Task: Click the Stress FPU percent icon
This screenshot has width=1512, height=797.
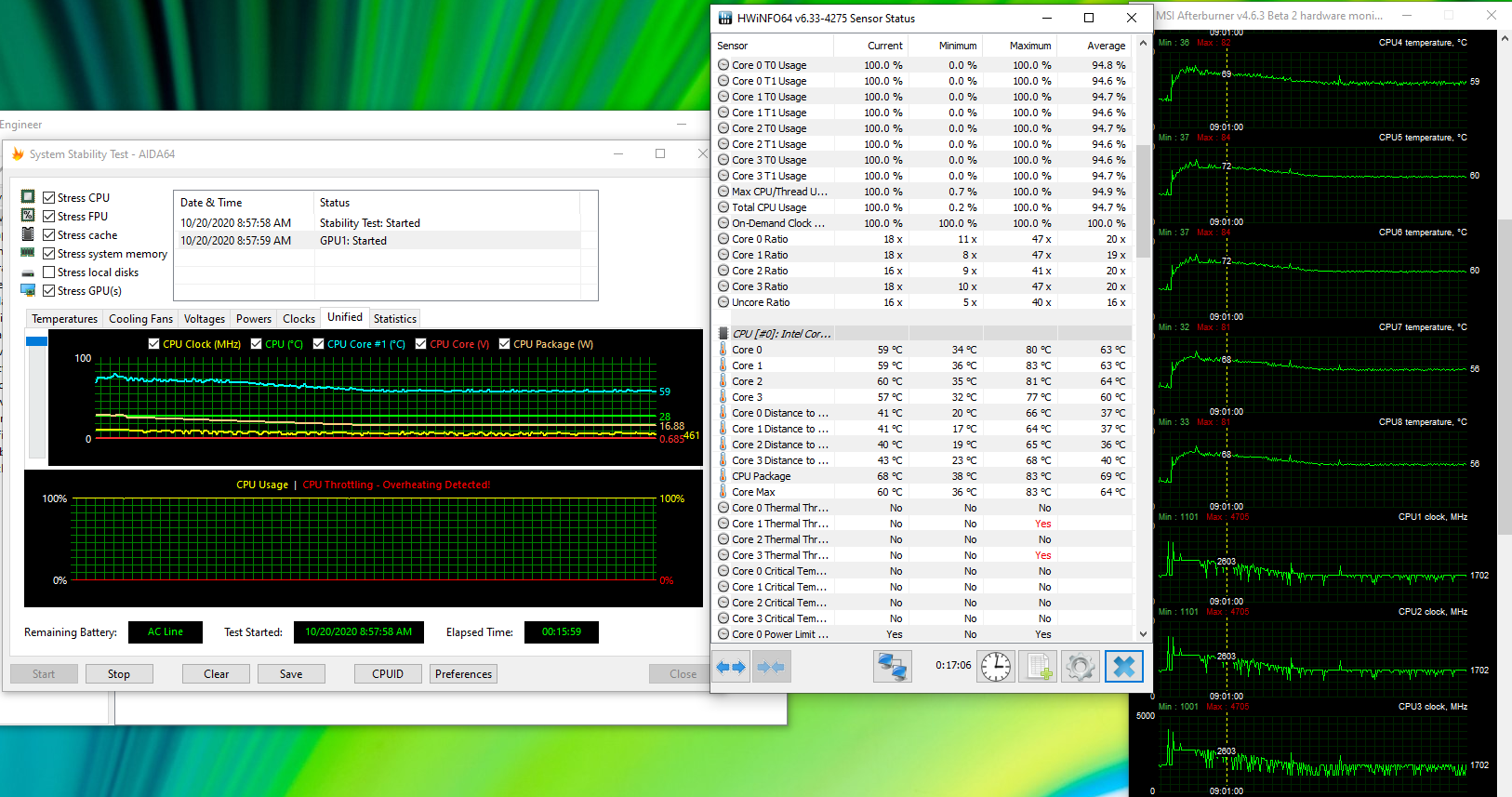Action: point(28,216)
